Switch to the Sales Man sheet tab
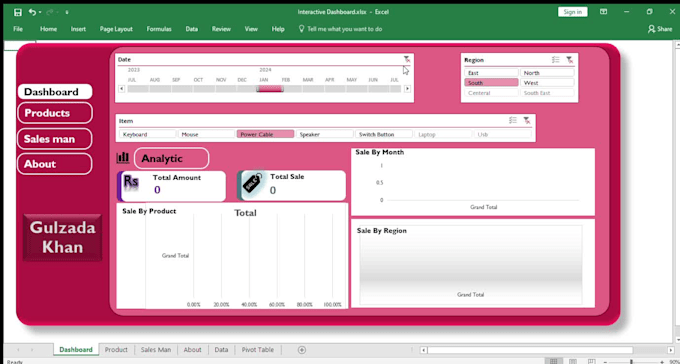 pos(156,350)
